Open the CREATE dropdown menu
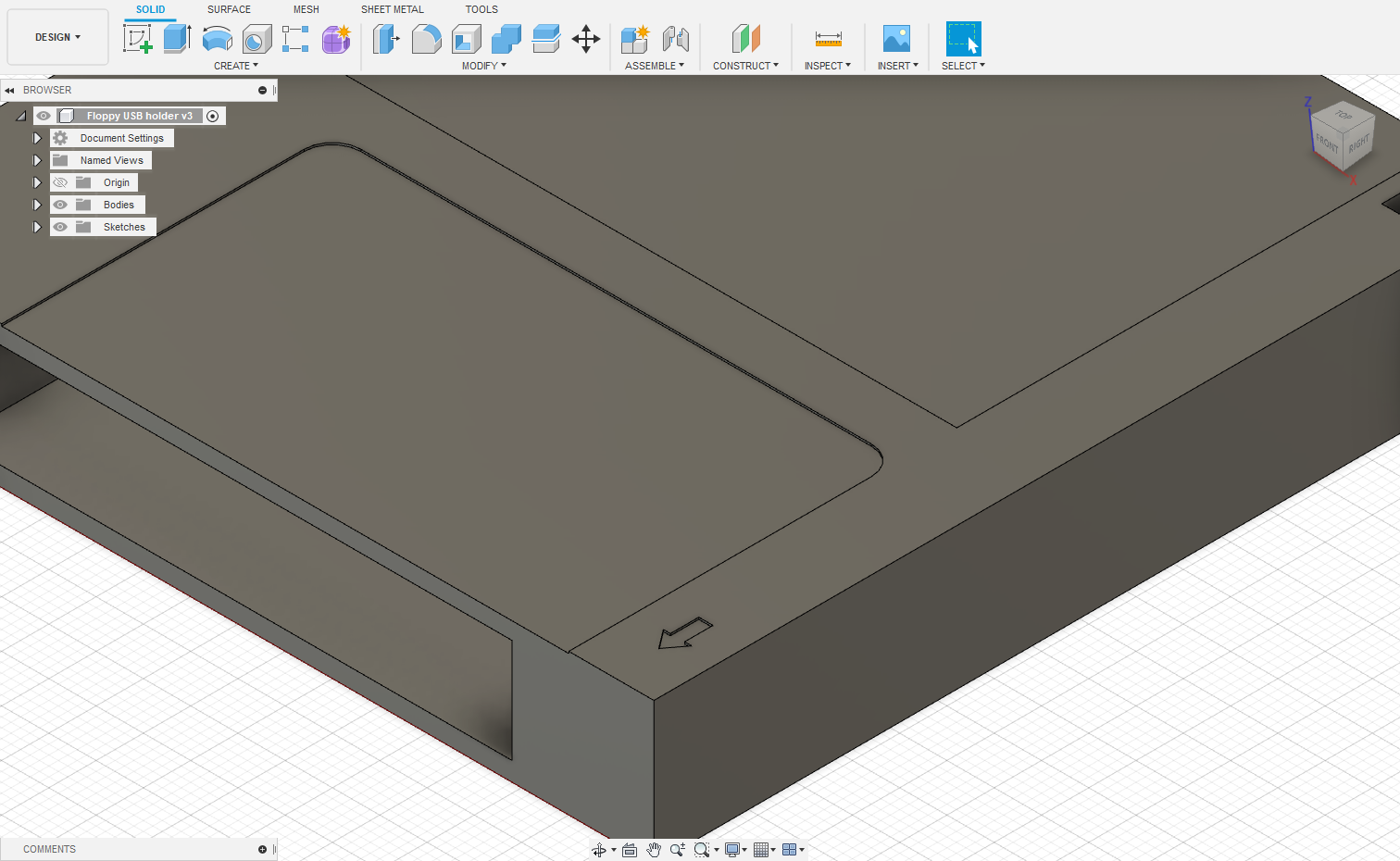The image size is (1400, 861). (x=236, y=66)
